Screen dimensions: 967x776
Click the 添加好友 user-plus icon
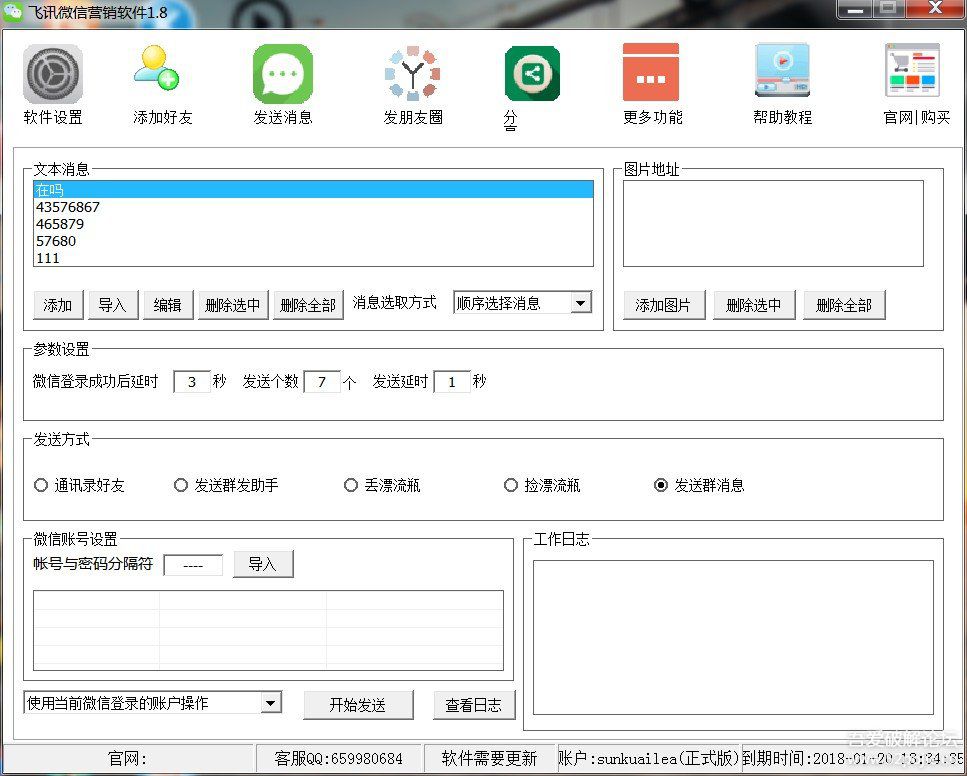coord(157,68)
